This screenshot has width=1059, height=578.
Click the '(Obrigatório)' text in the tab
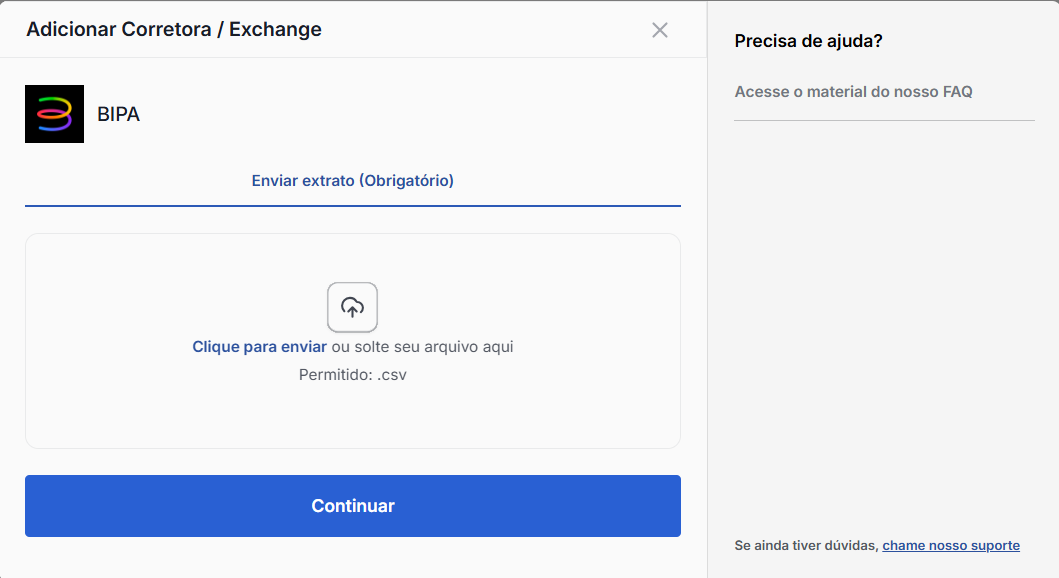coord(406,181)
